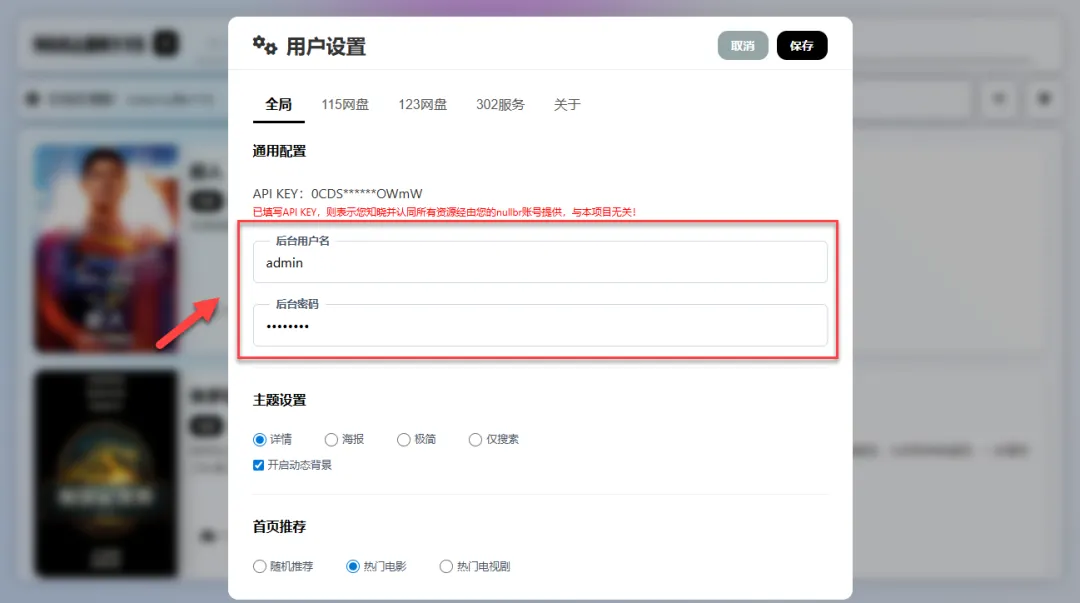Click the 取消 button to cancel
The height and width of the screenshot is (603, 1080).
(x=743, y=45)
